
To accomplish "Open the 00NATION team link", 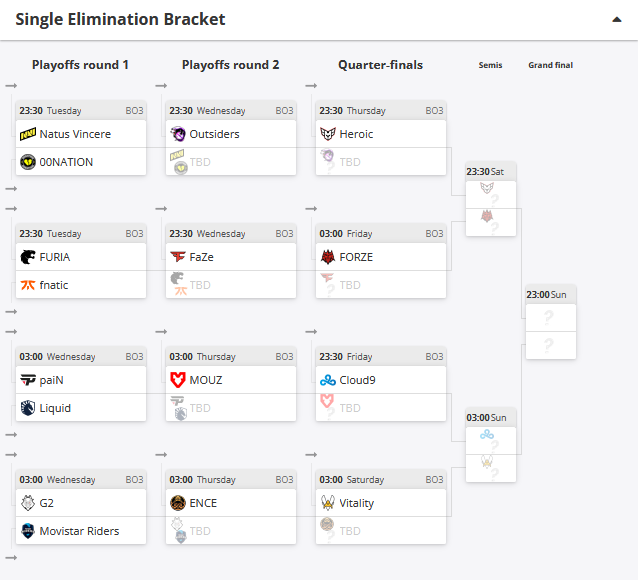I will pos(66,162).
